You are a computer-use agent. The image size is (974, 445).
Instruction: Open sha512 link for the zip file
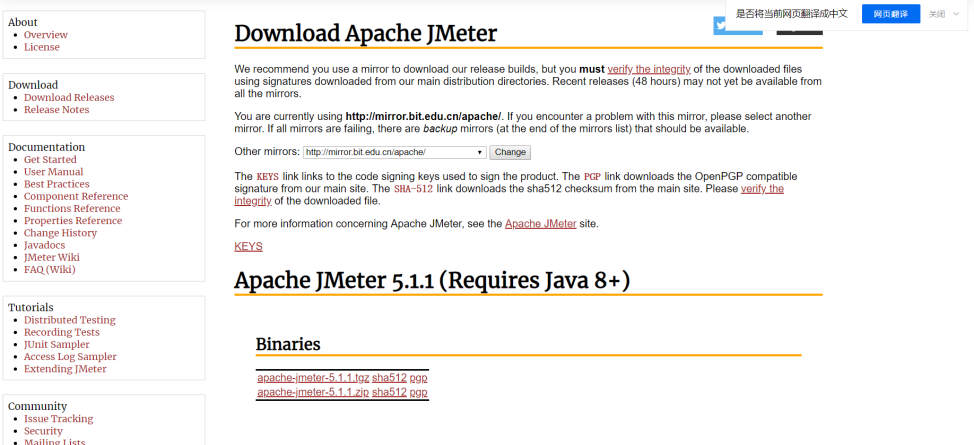[389, 392]
